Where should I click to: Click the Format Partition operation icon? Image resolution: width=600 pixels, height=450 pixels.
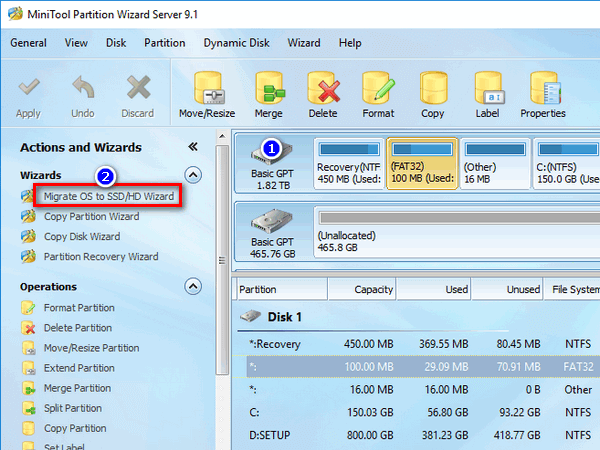click(29, 308)
